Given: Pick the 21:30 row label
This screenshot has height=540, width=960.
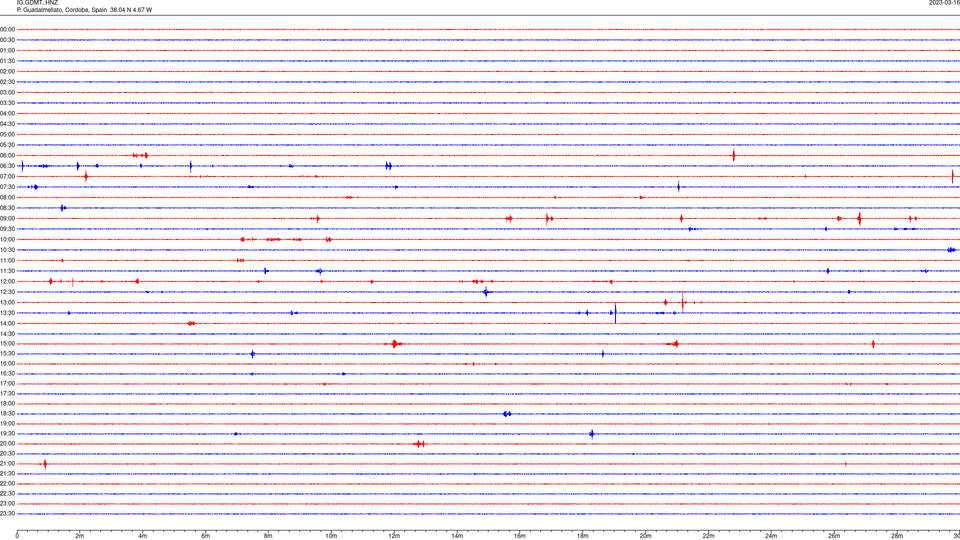Looking at the screenshot, I should point(7,474).
